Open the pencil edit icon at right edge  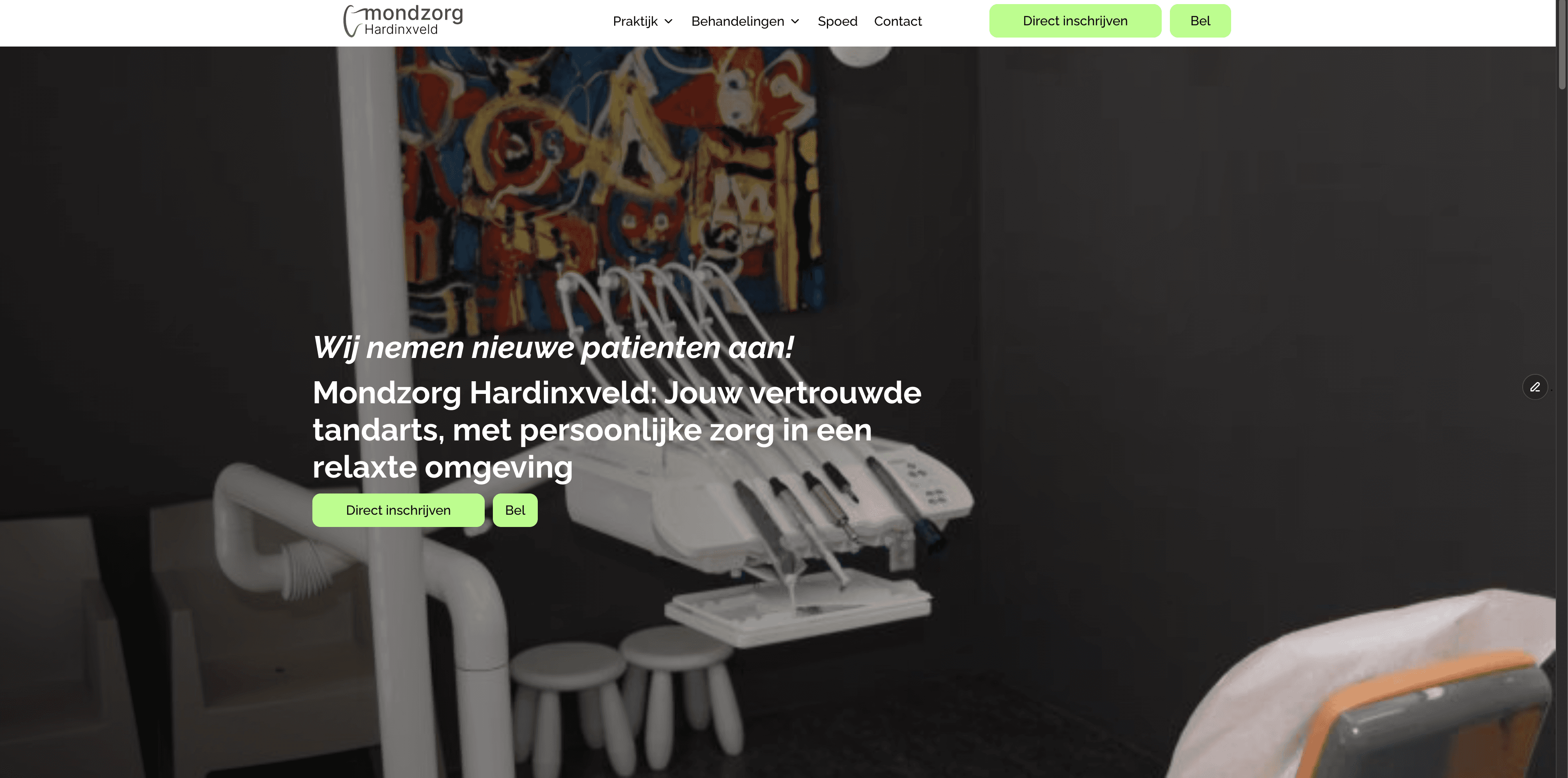click(1535, 387)
